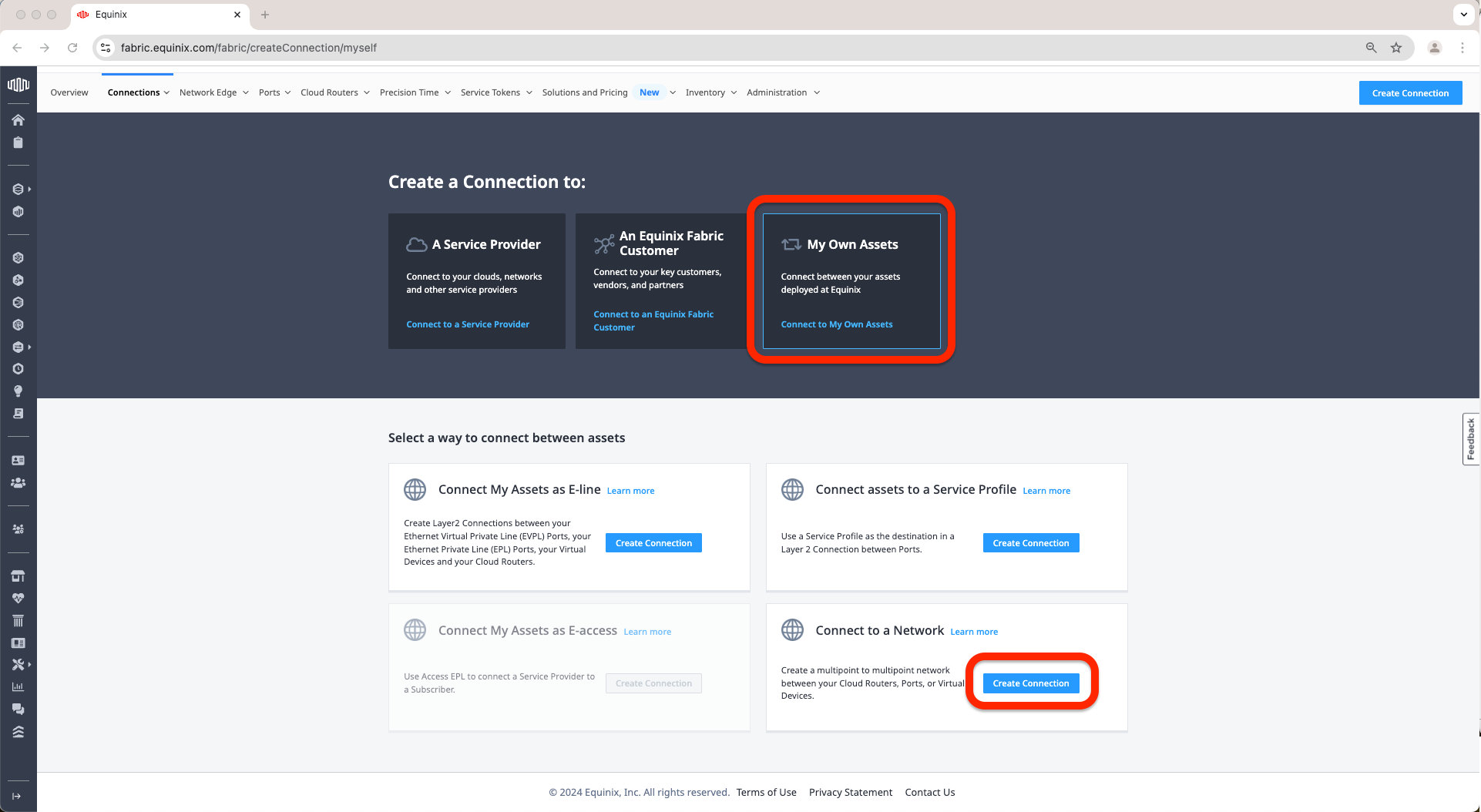Expand the Solutions and Pricing menu

click(609, 92)
